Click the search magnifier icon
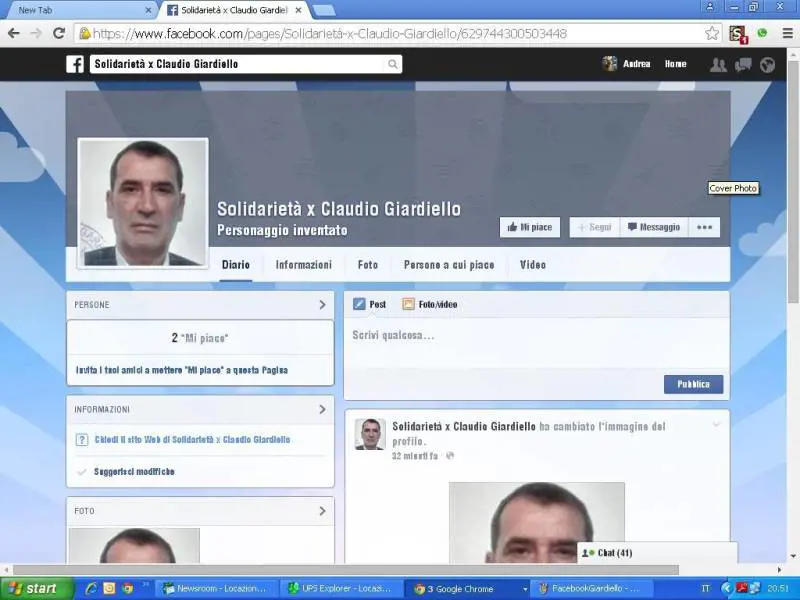The image size is (800, 600). (393, 64)
